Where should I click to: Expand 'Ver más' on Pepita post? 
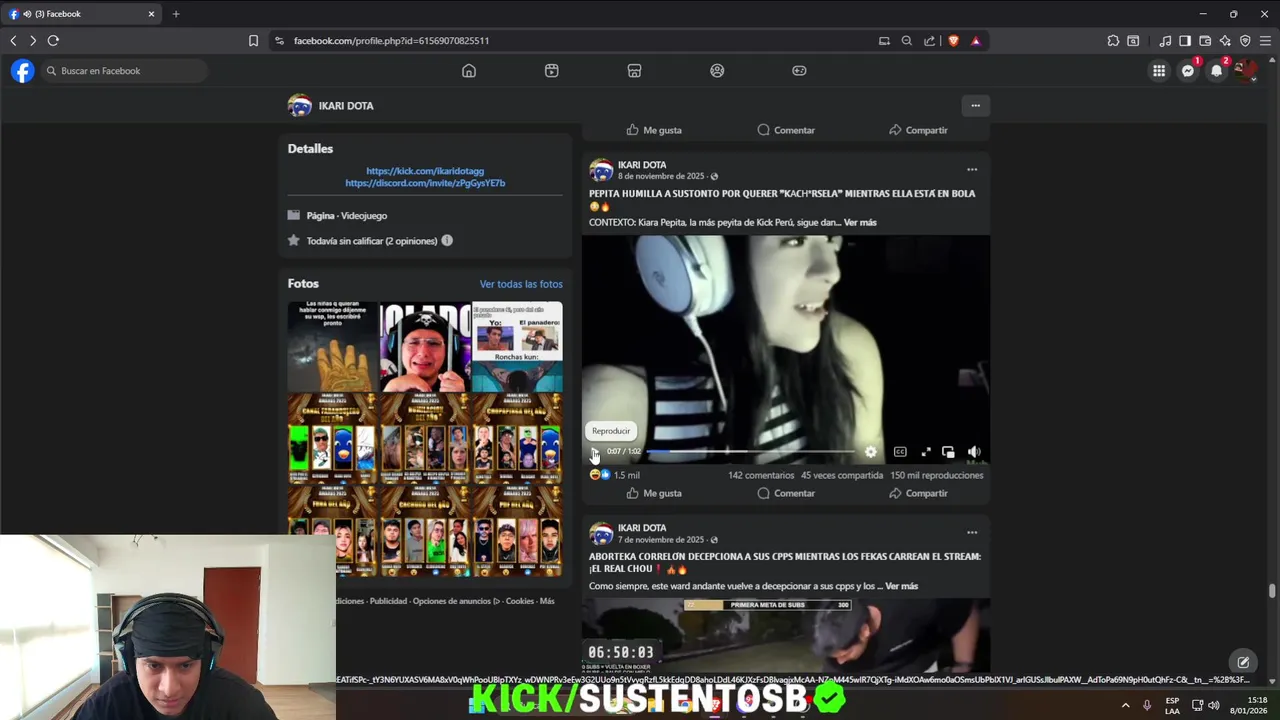(x=860, y=222)
